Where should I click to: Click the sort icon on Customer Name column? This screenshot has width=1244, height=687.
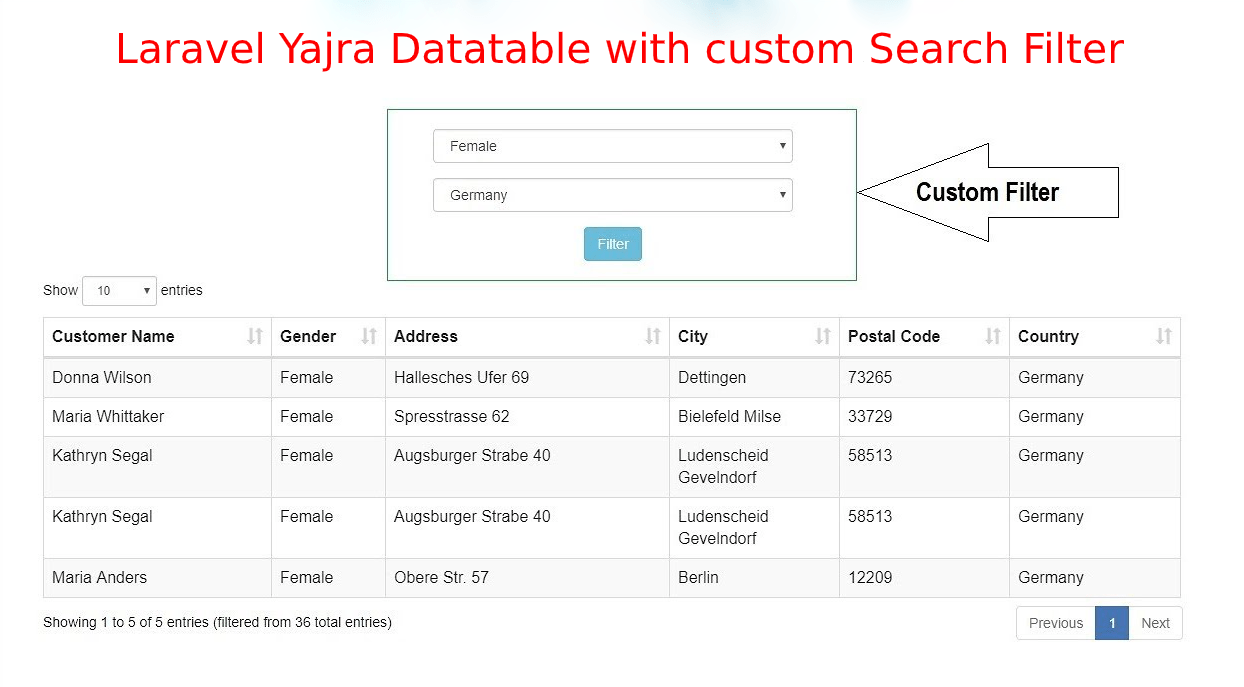(x=256, y=336)
